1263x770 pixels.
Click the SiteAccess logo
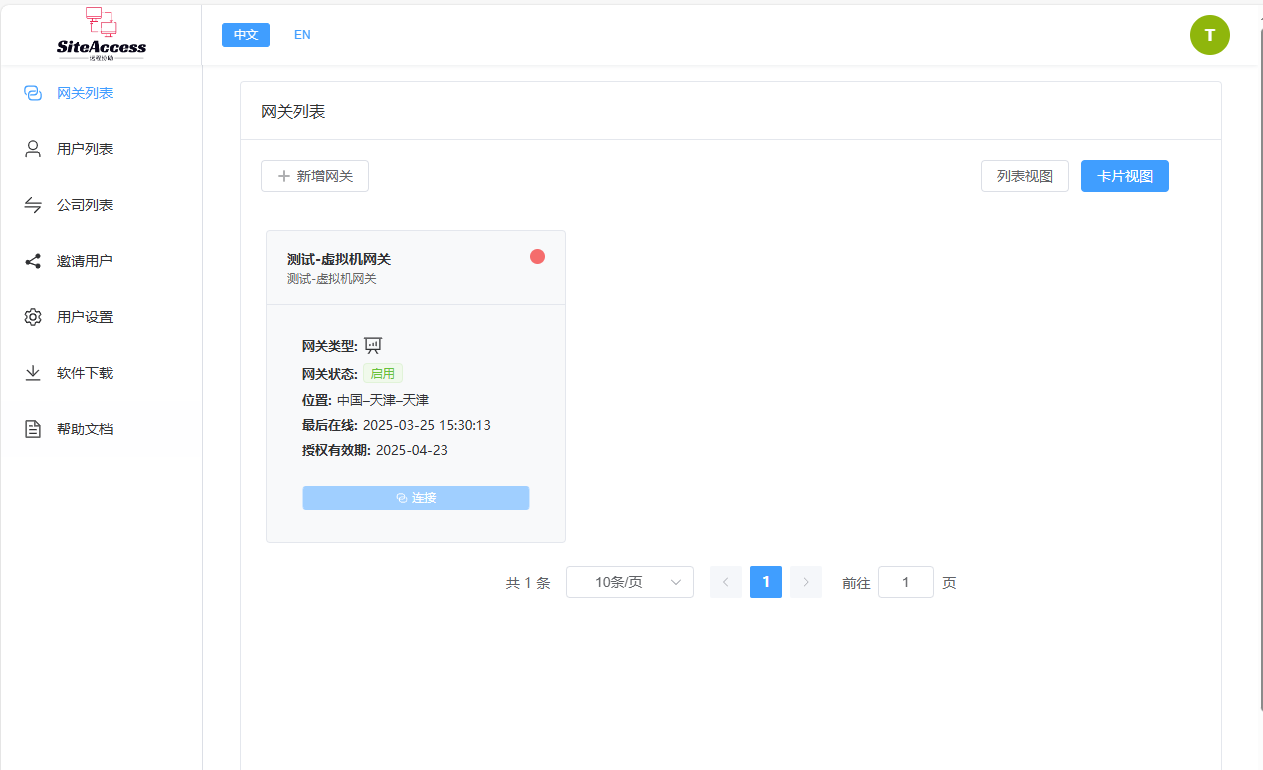click(x=101, y=33)
